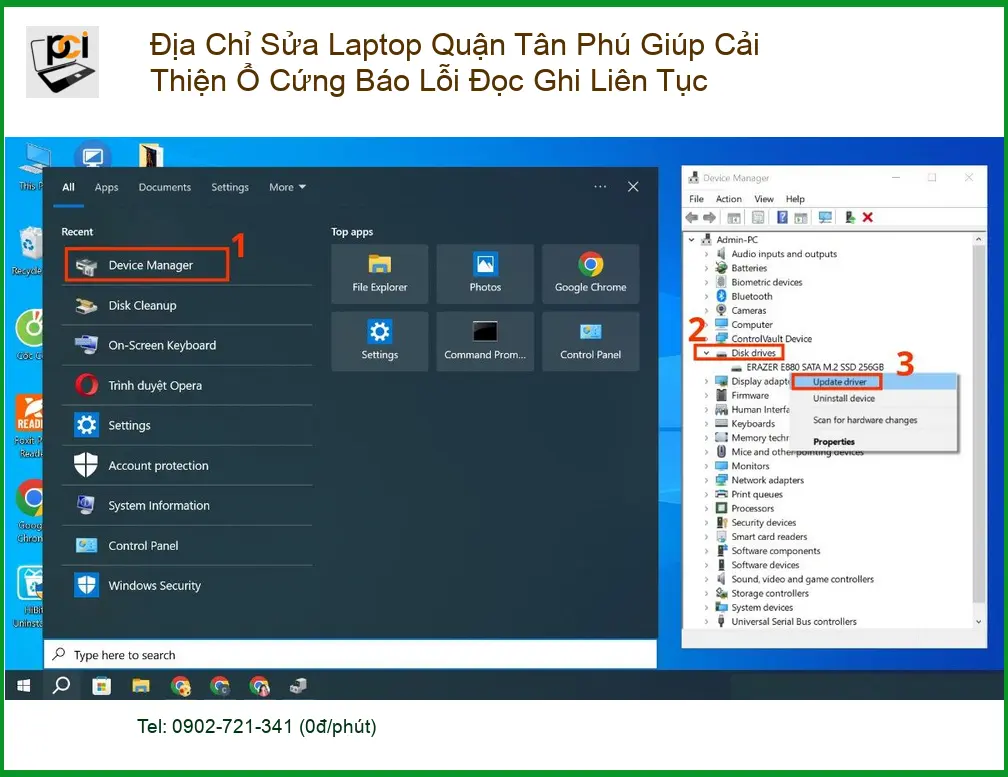This screenshot has width=1008, height=777.
Task: Open Windows Security from Recent list
Action: (187, 585)
